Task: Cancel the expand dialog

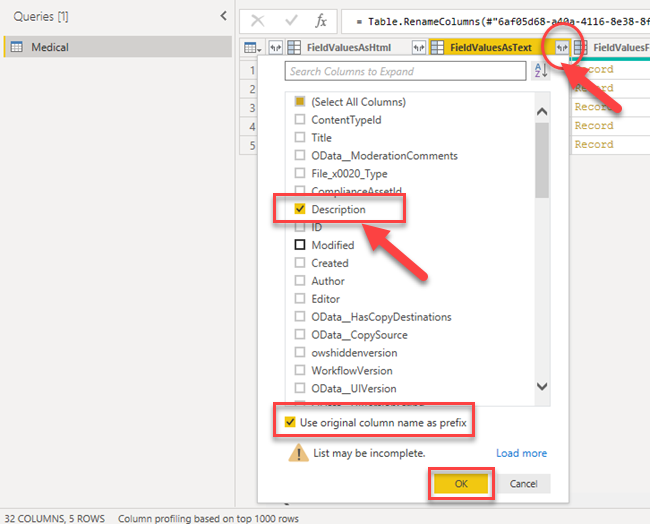Action: (x=523, y=483)
